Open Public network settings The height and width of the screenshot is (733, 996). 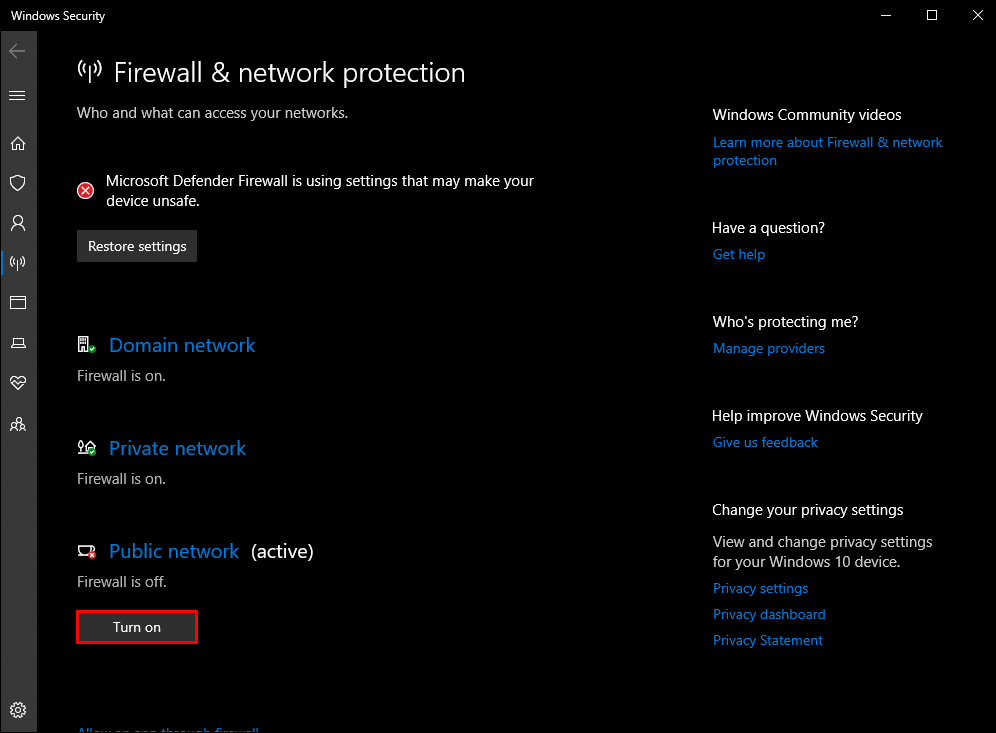[x=174, y=551]
